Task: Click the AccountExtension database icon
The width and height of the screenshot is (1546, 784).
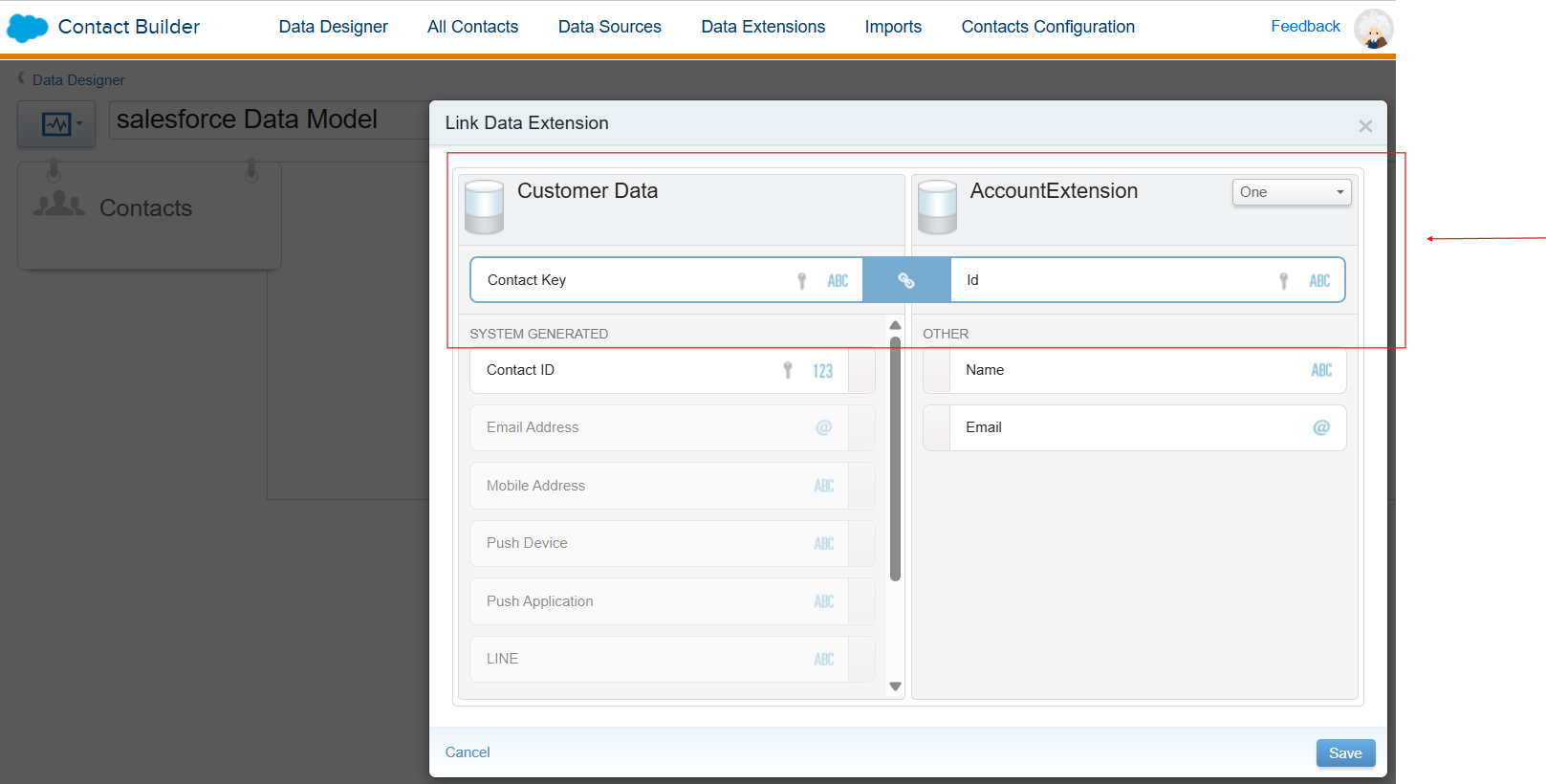Action: 937,207
